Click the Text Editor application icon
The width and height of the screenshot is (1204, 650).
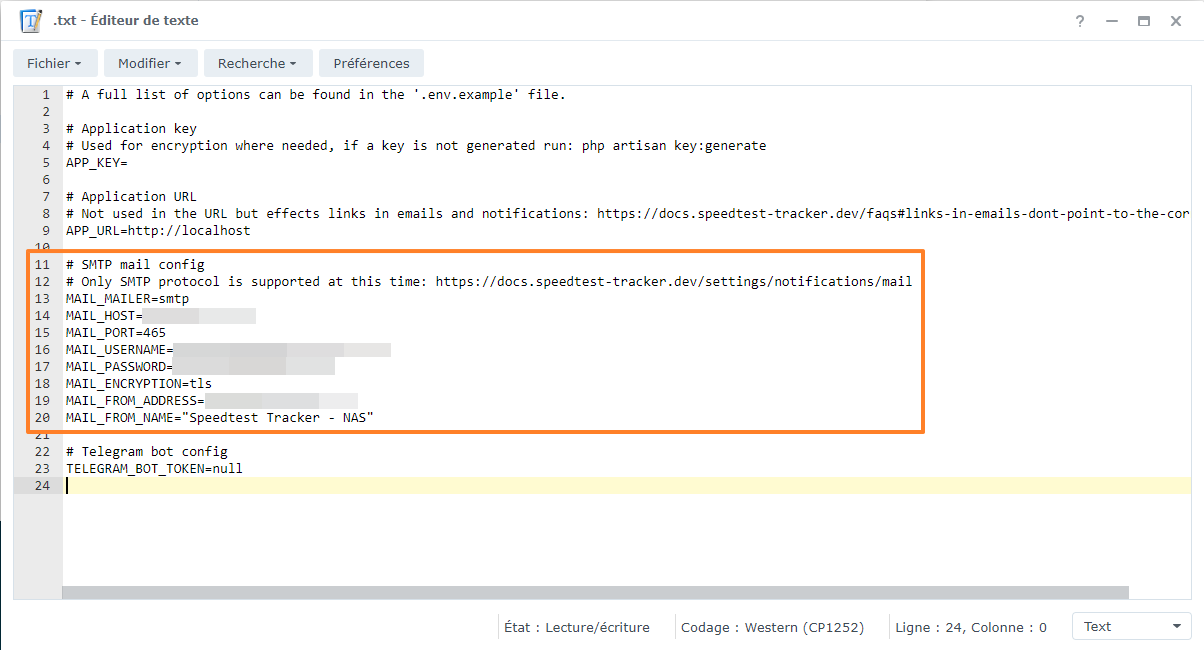[30, 20]
